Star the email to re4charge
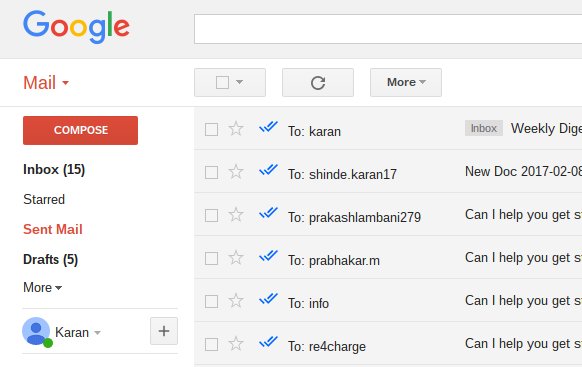 [x=236, y=344]
